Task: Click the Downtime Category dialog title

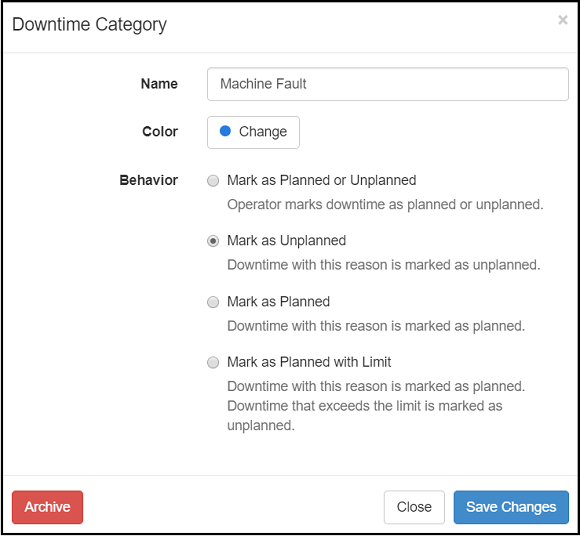Action: tap(89, 25)
